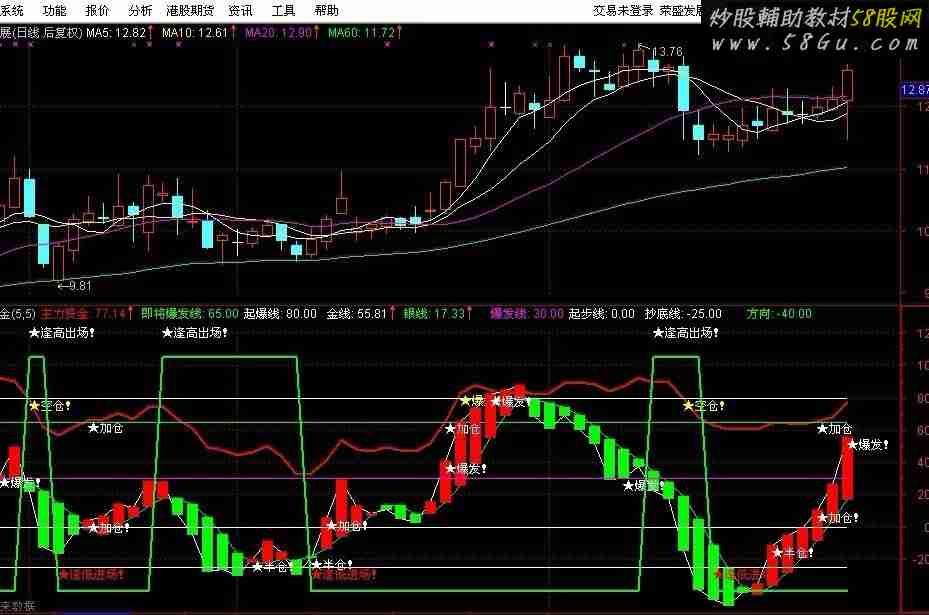Image resolution: width=929 pixels, height=615 pixels.
Task: Click the 9.81 low price marker
Action: point(75,285)
